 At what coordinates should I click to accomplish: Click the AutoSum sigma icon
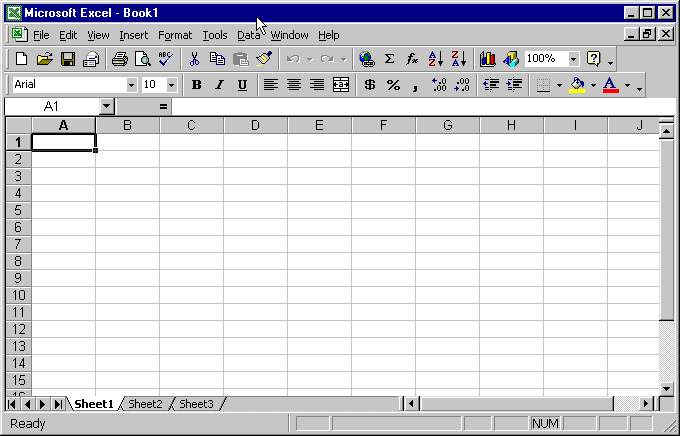pyautogui.click(x=390, y=60)
